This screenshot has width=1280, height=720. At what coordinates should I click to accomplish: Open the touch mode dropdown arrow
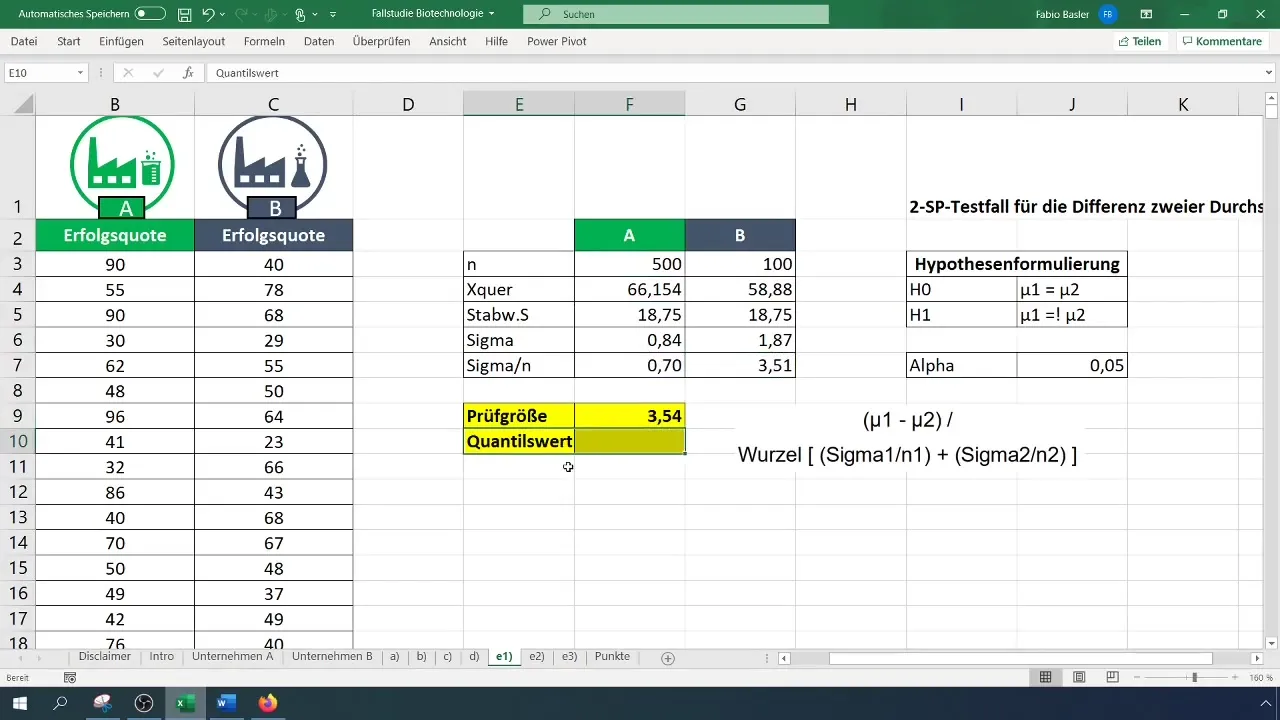pyautogui.click(x=316, y=14)
